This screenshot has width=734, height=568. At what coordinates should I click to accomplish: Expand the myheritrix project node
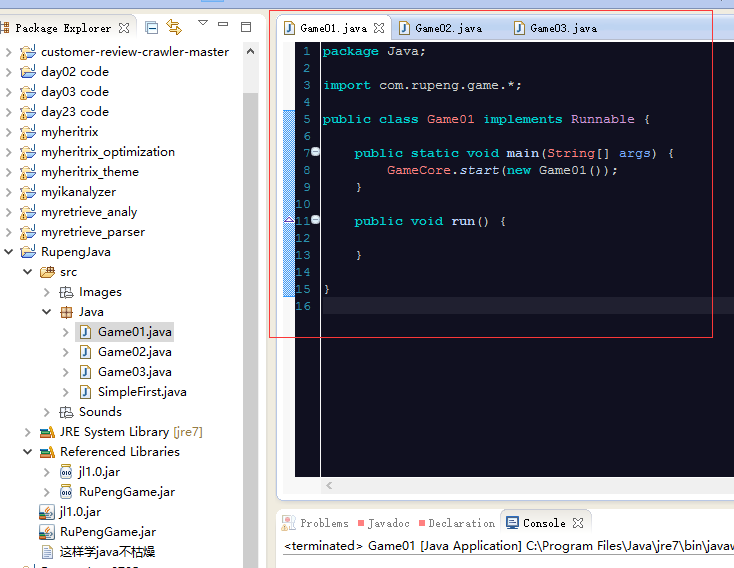click(8, 132)
